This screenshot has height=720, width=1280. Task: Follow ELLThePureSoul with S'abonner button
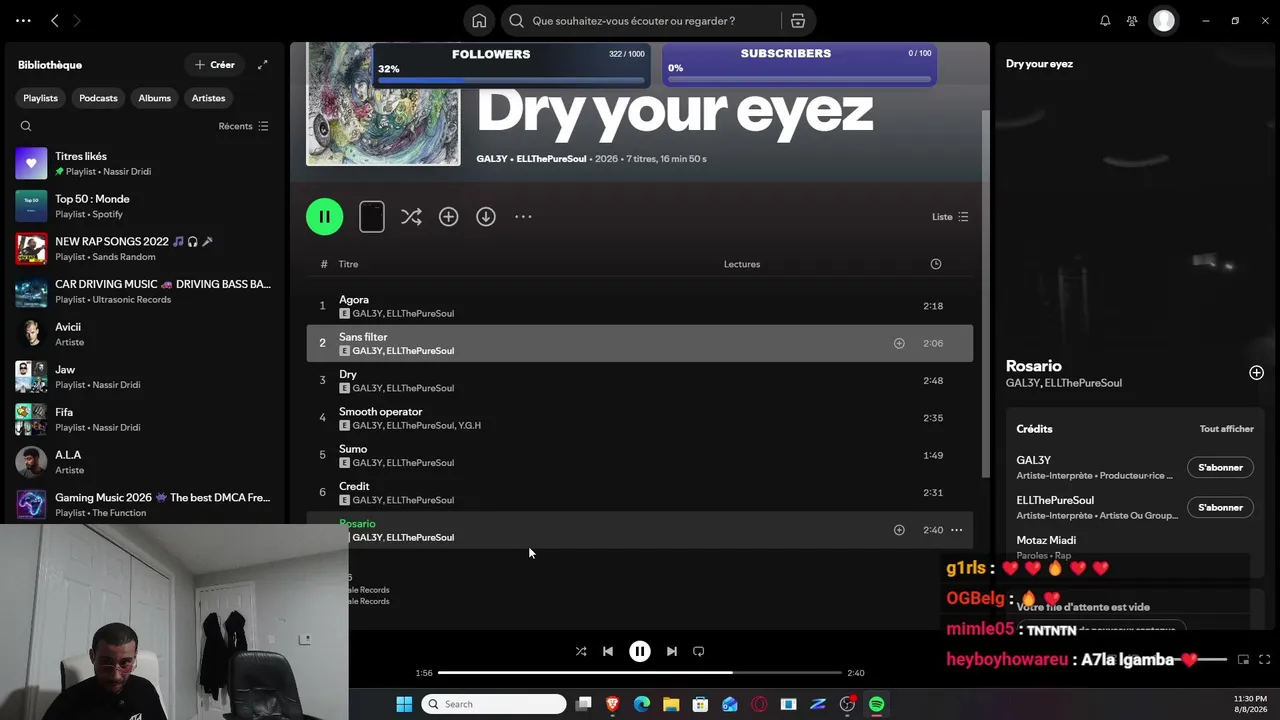click(1220, 507)
